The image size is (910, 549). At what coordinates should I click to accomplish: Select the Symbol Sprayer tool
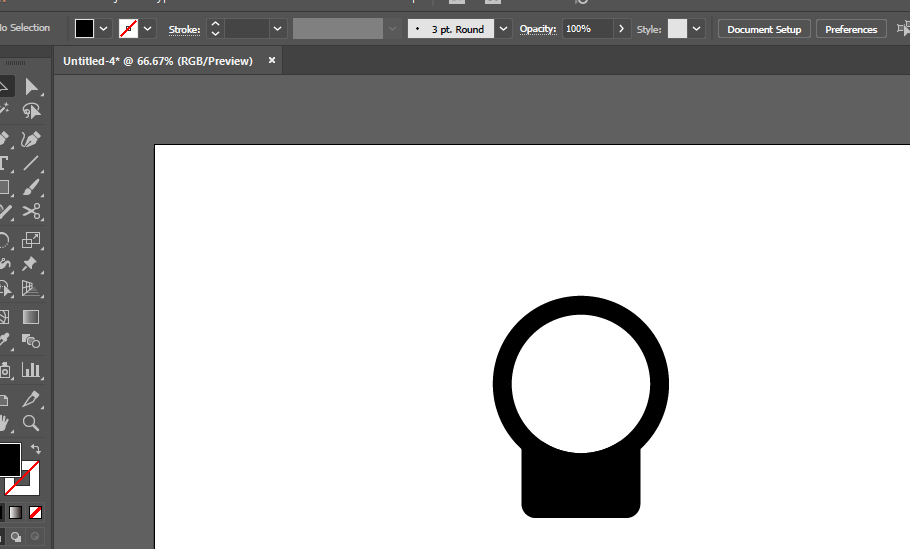pos(5,370)
